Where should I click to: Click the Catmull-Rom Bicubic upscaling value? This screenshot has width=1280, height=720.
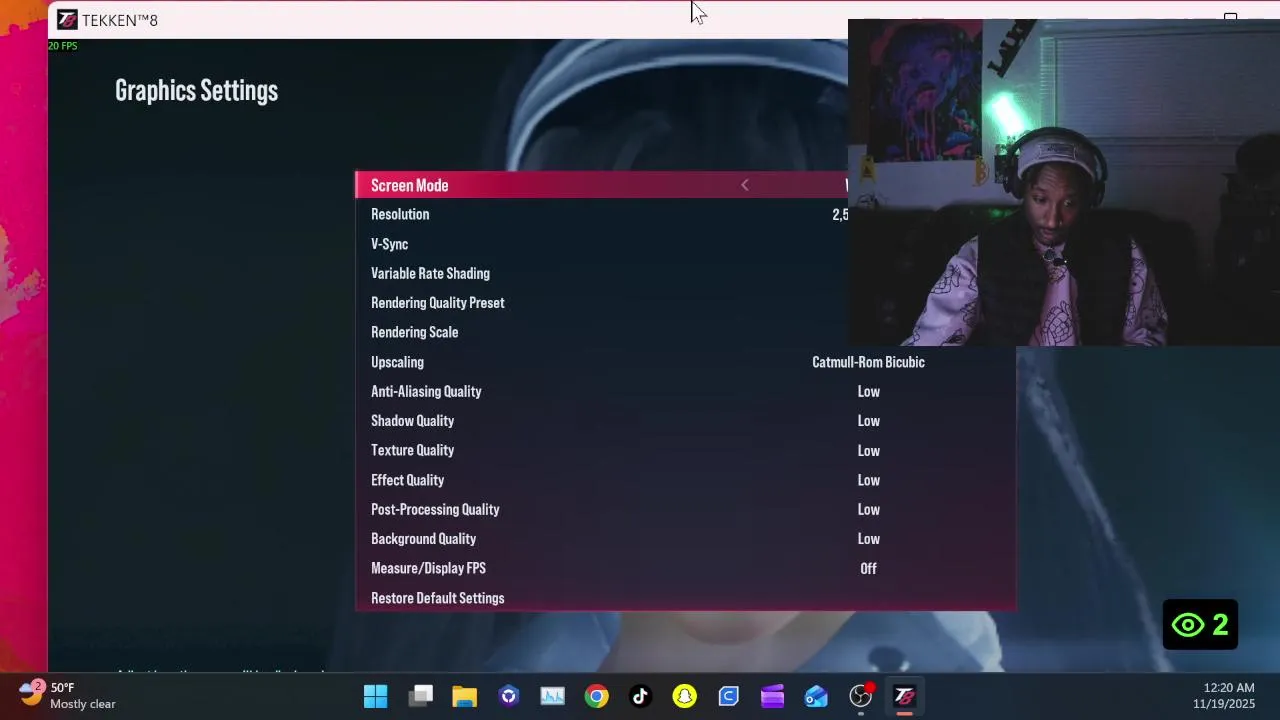pyautogui.click(x=868, y=362)
